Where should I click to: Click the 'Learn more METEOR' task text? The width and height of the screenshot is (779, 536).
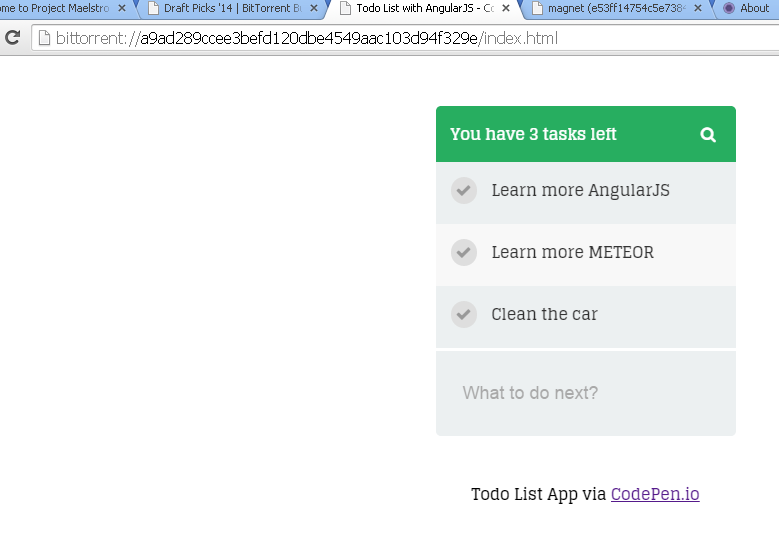coord(572,252)
